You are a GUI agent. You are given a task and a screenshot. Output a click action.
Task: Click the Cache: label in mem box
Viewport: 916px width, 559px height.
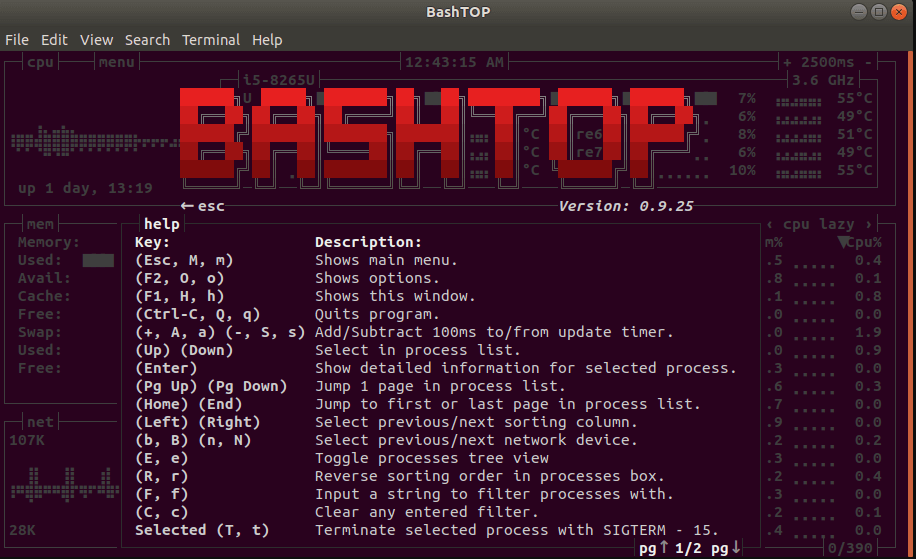pyautogui.click(x=44, y=296)
